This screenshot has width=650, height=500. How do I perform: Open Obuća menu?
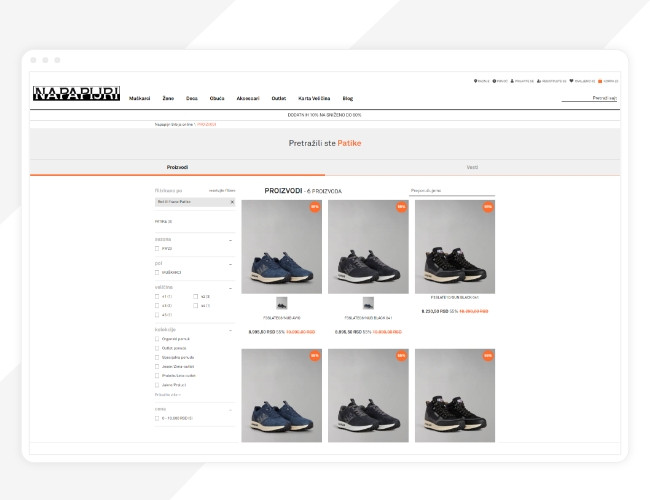point(217,98)
